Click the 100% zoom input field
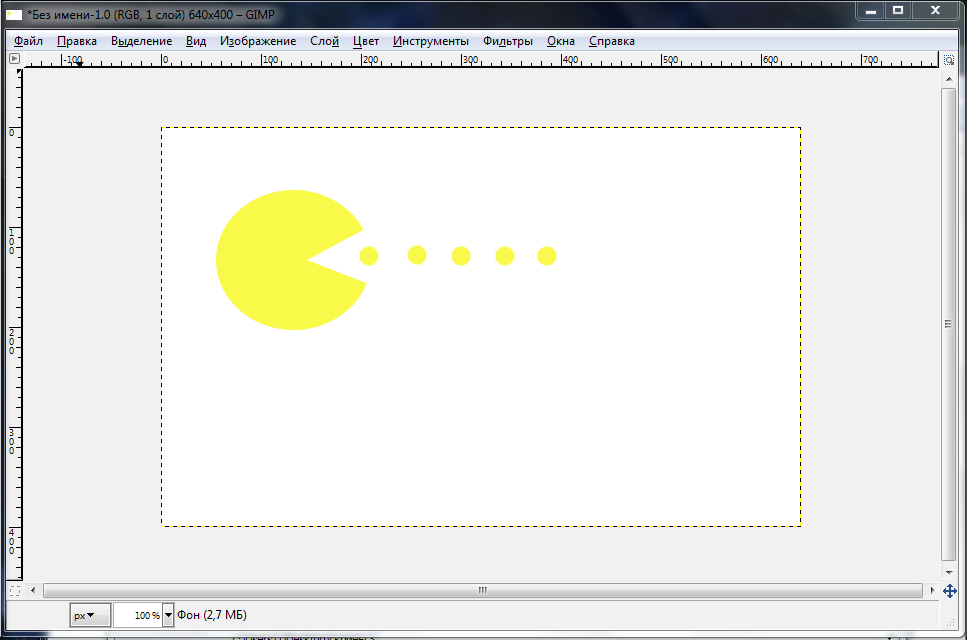This screenshot has width=967, height=640. [138, 615]
